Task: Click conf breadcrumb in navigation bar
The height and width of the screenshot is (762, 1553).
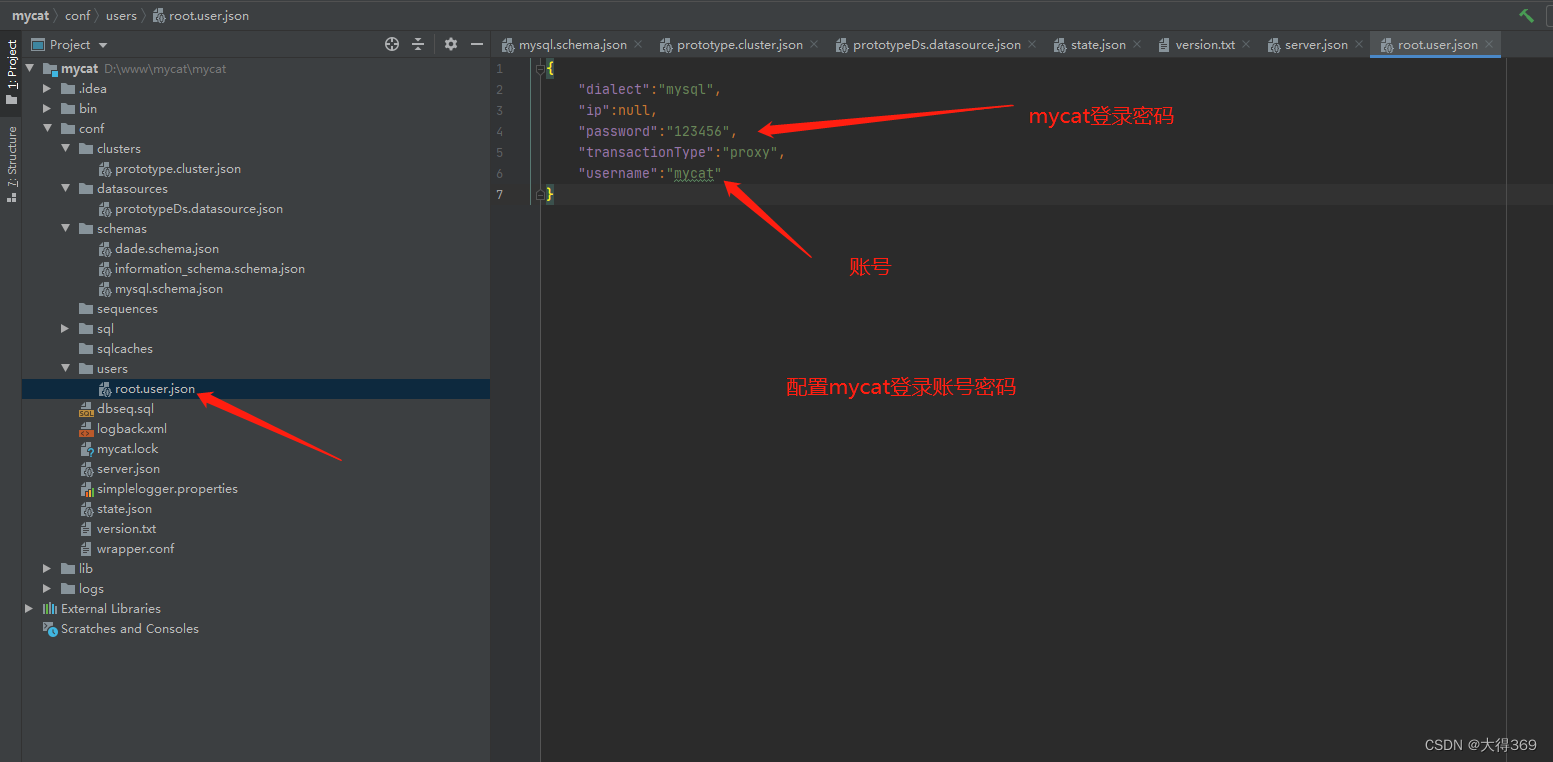Action: tap(78, 16)
